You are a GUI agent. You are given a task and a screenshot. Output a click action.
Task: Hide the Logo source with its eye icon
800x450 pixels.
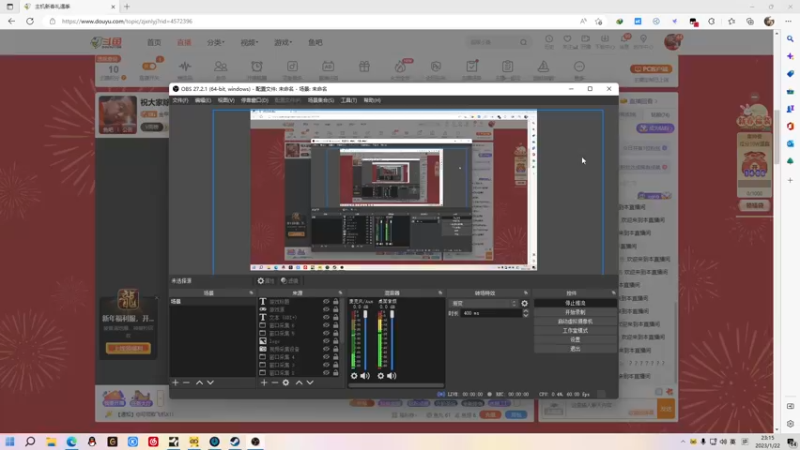click(326, 341)
